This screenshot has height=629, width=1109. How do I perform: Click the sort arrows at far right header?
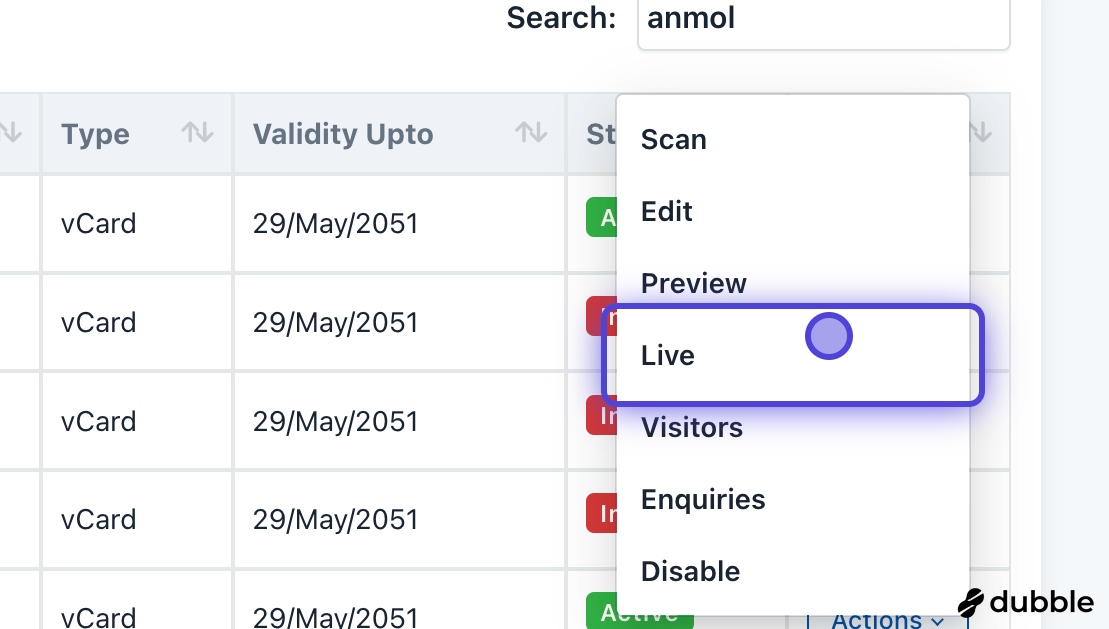pos(982,131)
